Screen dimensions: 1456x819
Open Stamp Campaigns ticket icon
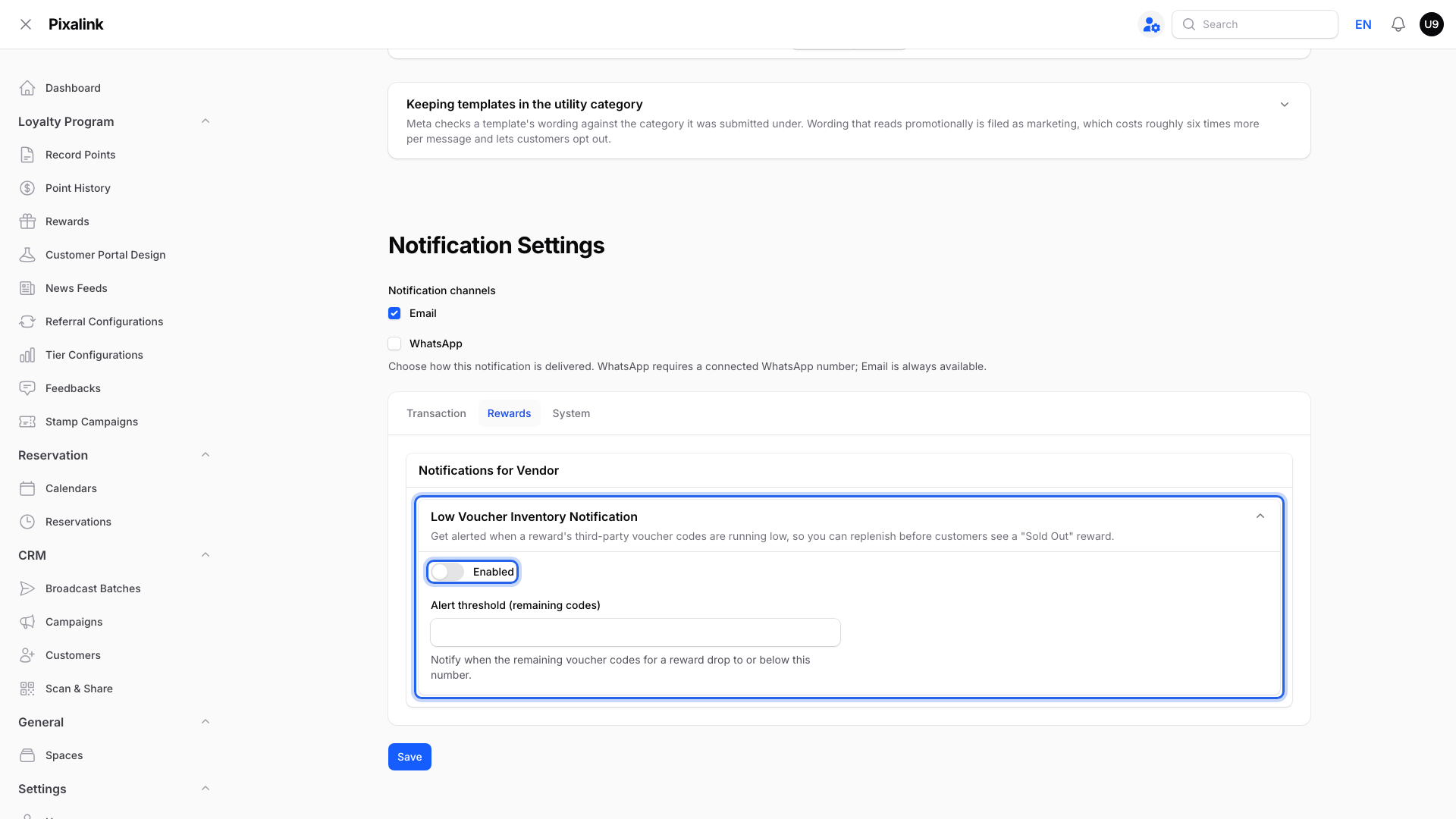click(x=27, y=422)
